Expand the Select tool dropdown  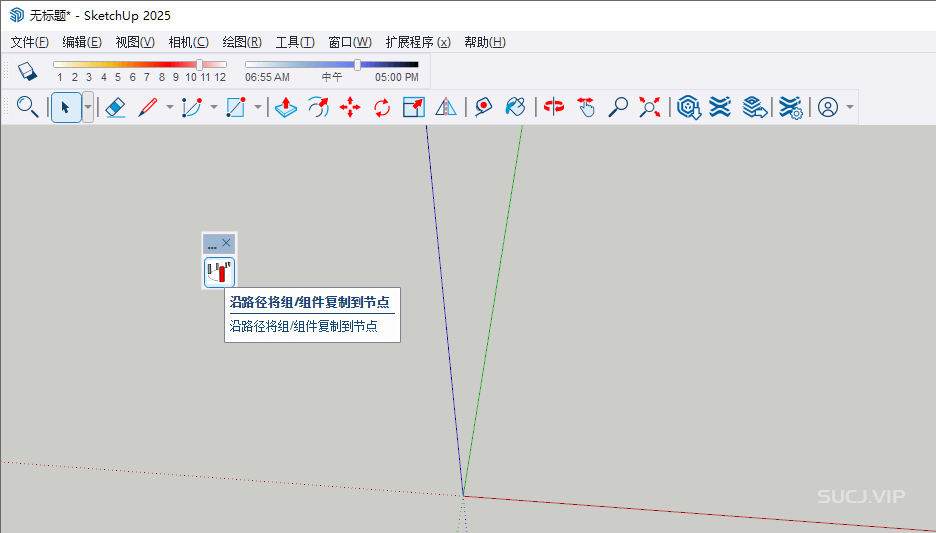(88, 107)
